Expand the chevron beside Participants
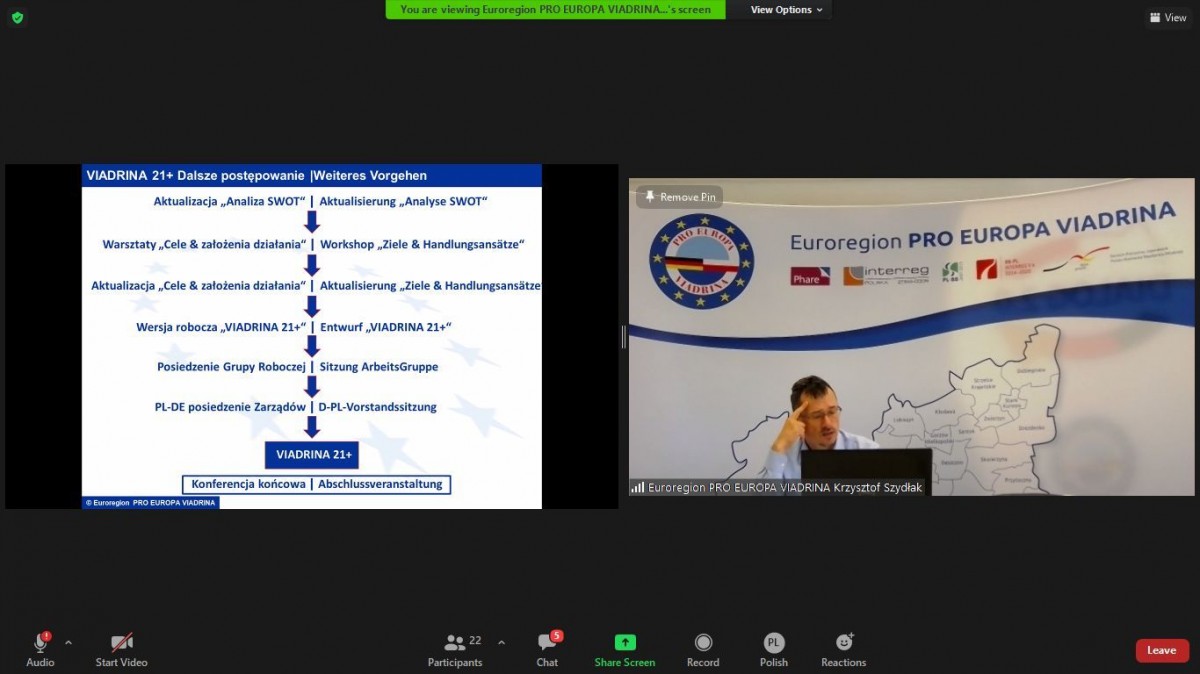The height and width of the screenshot is (674, 1200). pyautogui.click(x=501, y=642)
